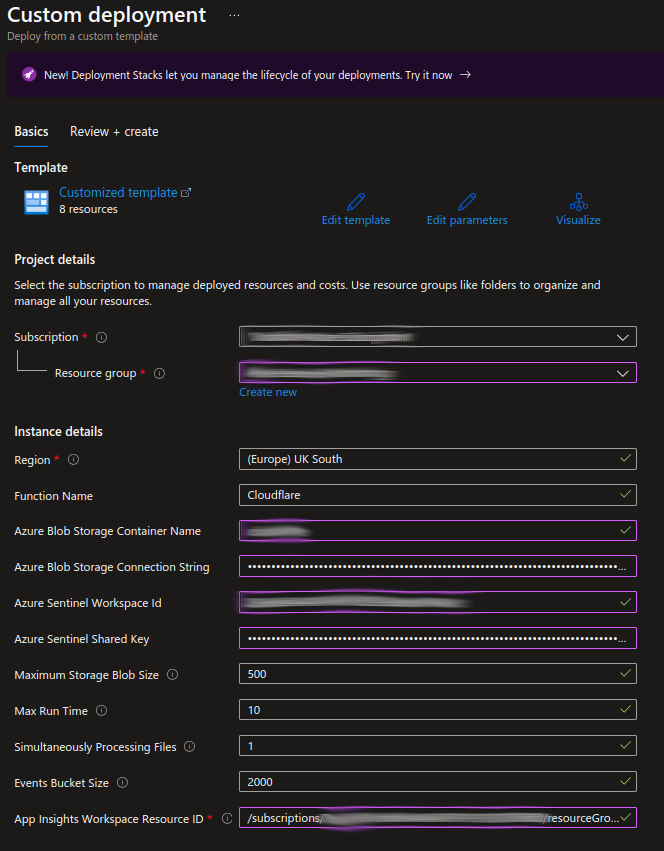Viewport: 664px width, 851px height.
Task: Click the App Insights Workspace Resource ID field
Action: click(438, 818)
